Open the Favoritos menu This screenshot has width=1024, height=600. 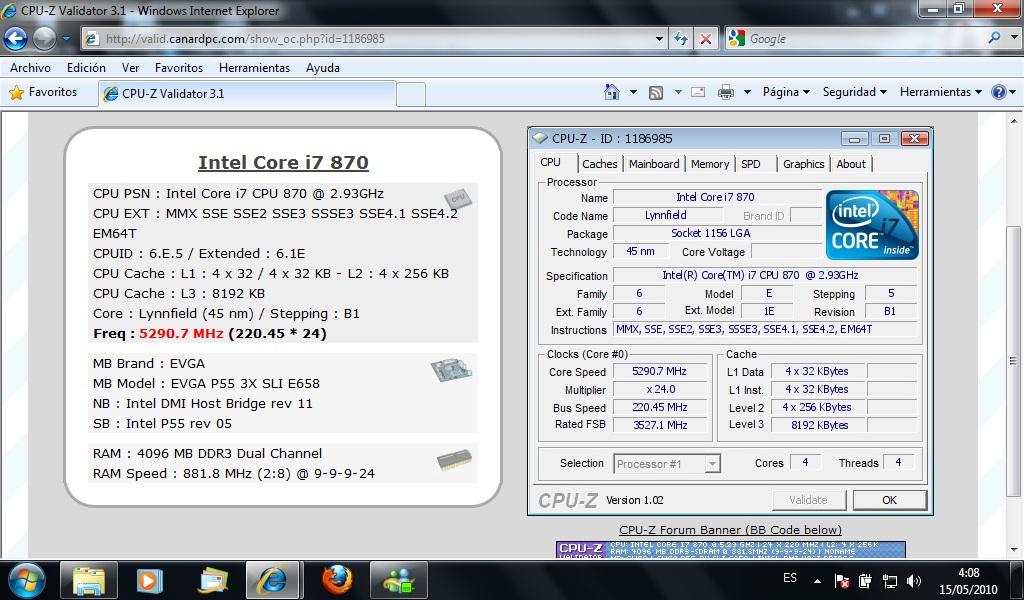click(179, 67)
